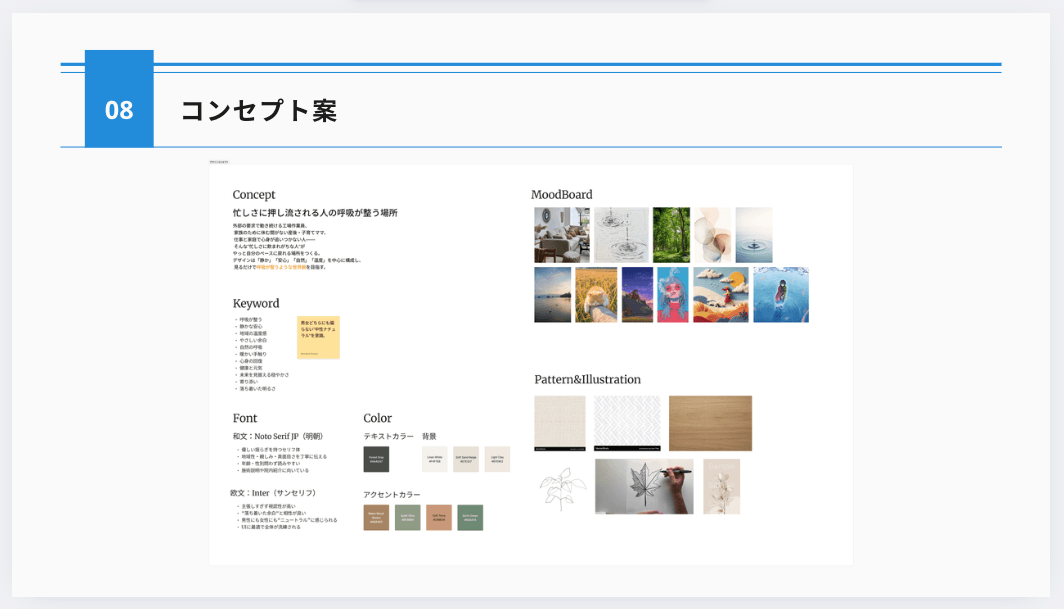Open the wood grain texture sample

(x=711, y=421)
